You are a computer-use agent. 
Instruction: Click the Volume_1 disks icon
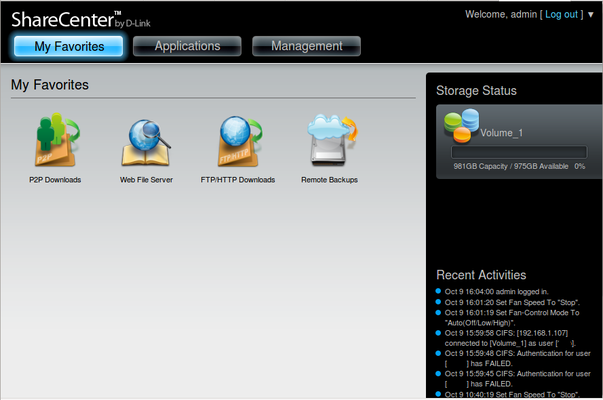(x=462, y=125)
